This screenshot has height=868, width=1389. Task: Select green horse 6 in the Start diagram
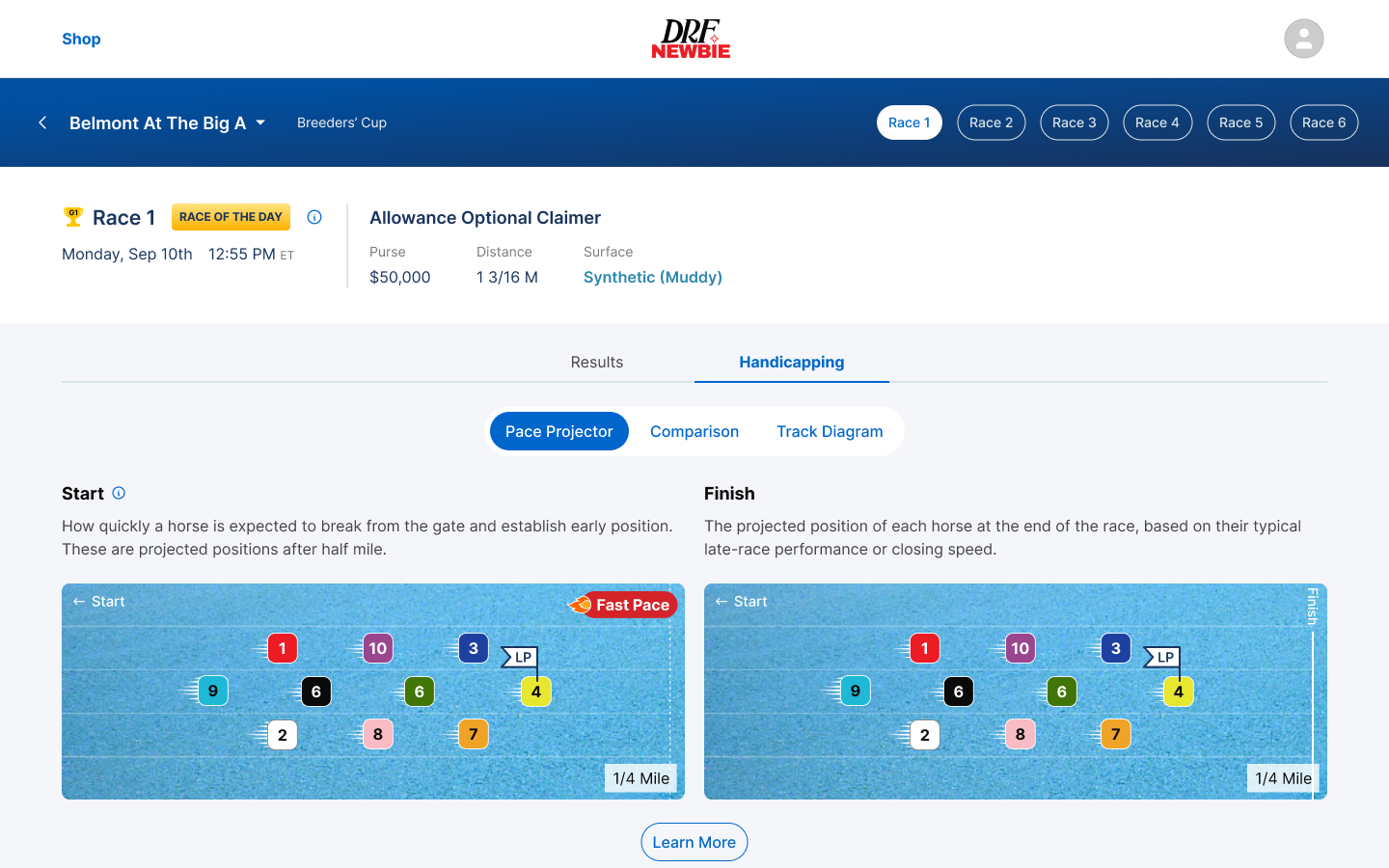click(419, 692)
